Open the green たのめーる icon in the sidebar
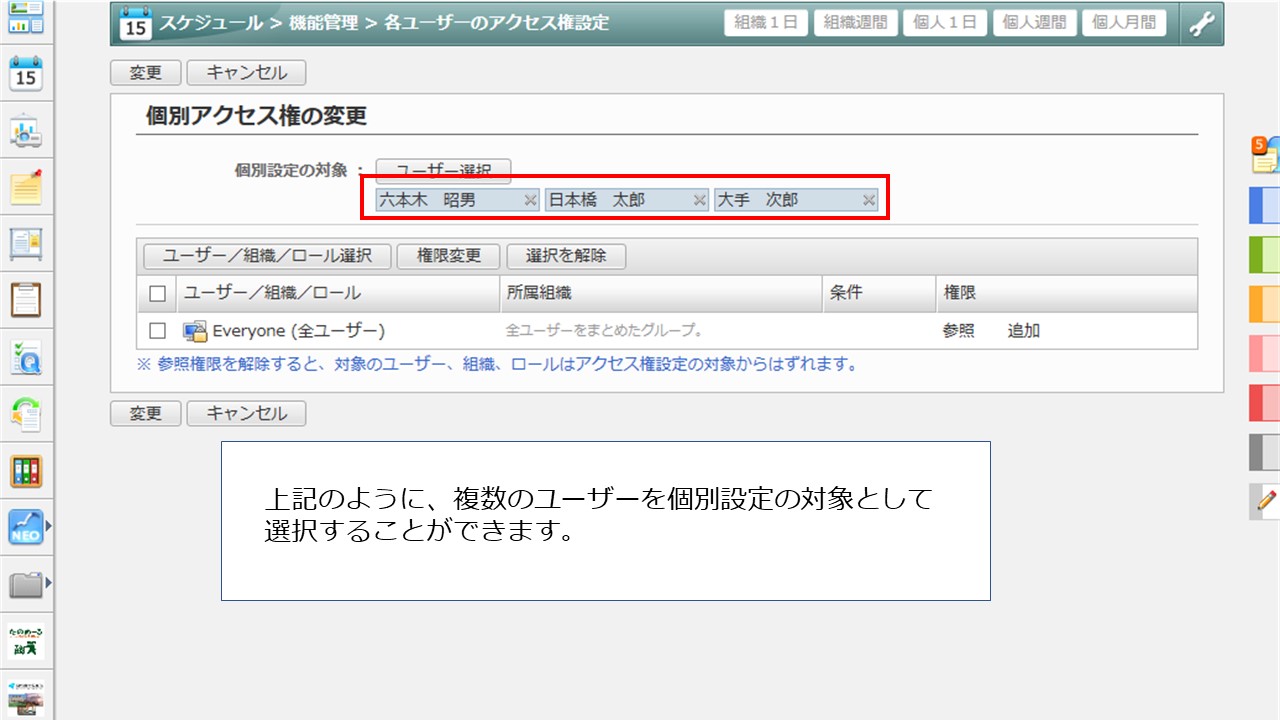 pos(26,641)
